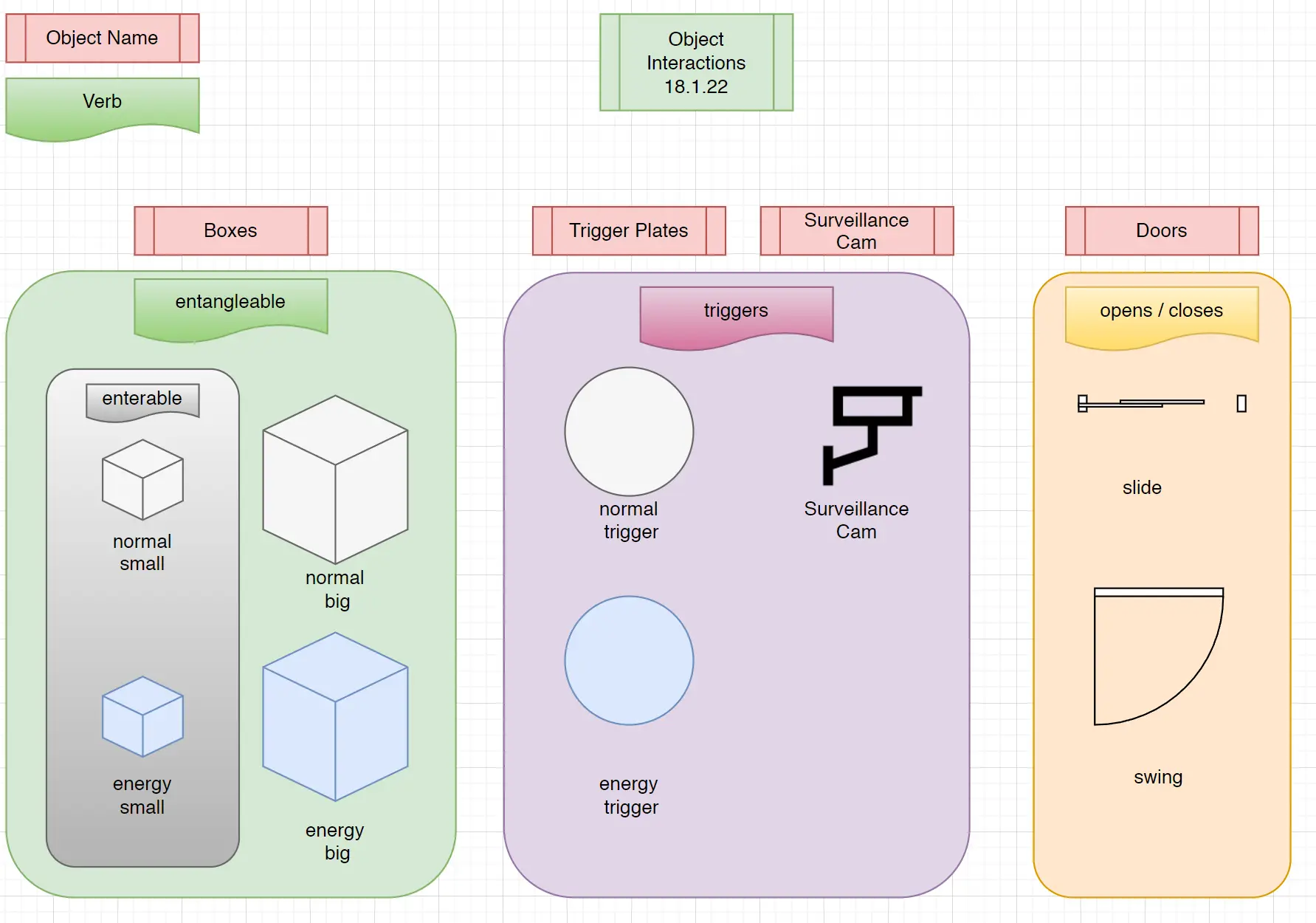Click the blue energy trigger circle
Viewport: 1316px width, 923px height.
(629, 660)
